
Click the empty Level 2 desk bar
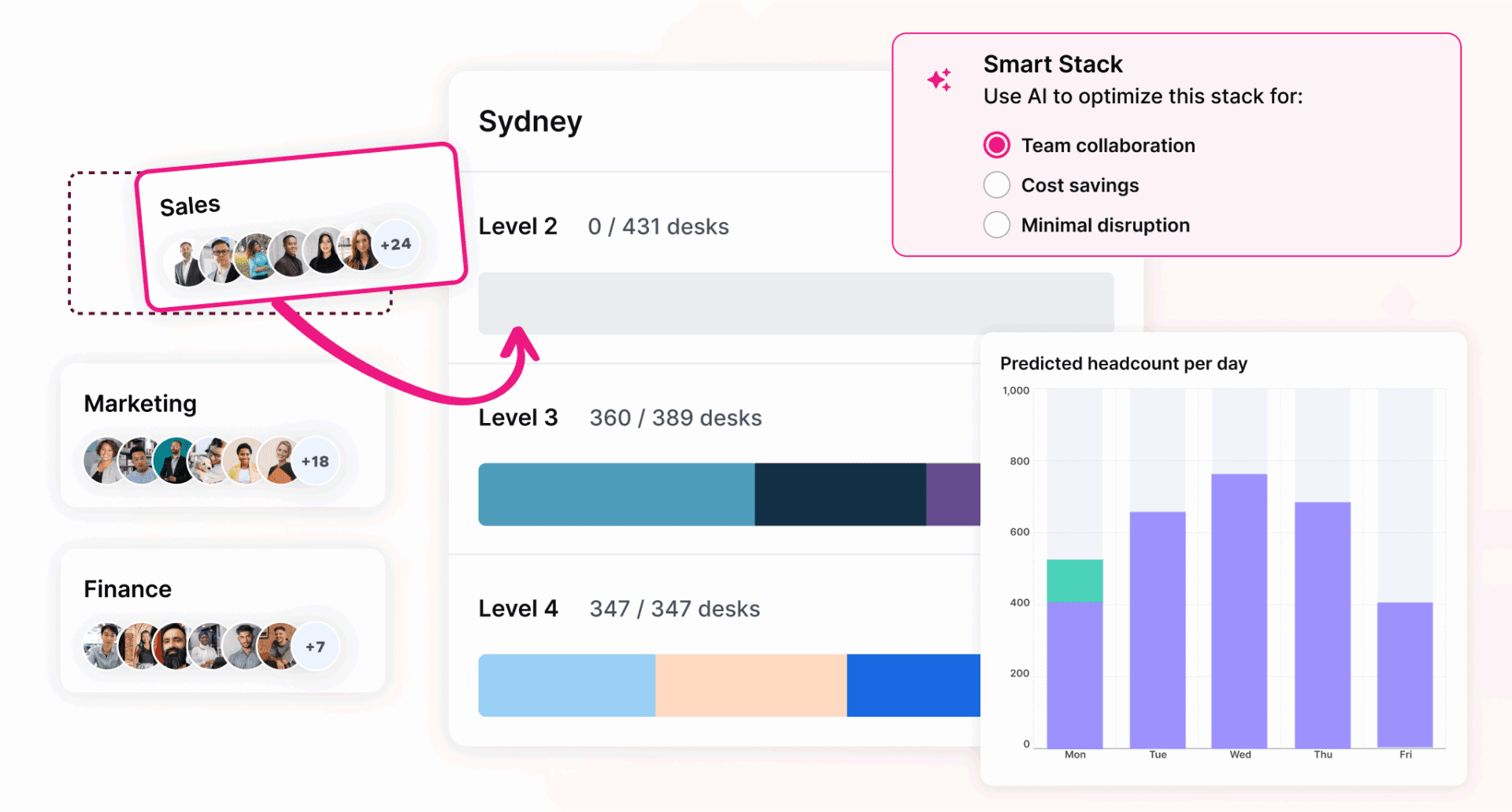795,303
